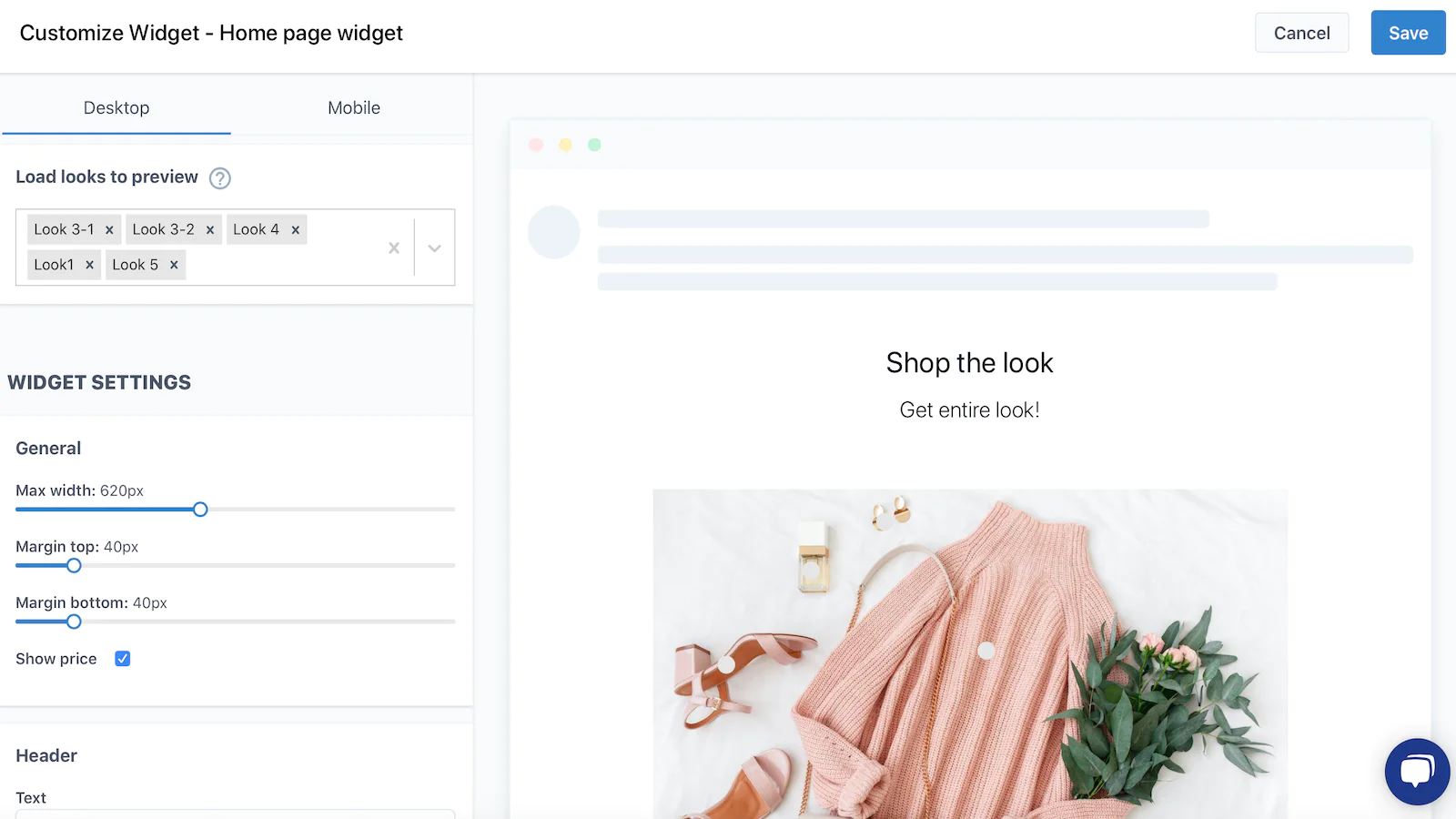Click the Margin top slider handle
The image size is (1456, 819).
coord(75,566)
